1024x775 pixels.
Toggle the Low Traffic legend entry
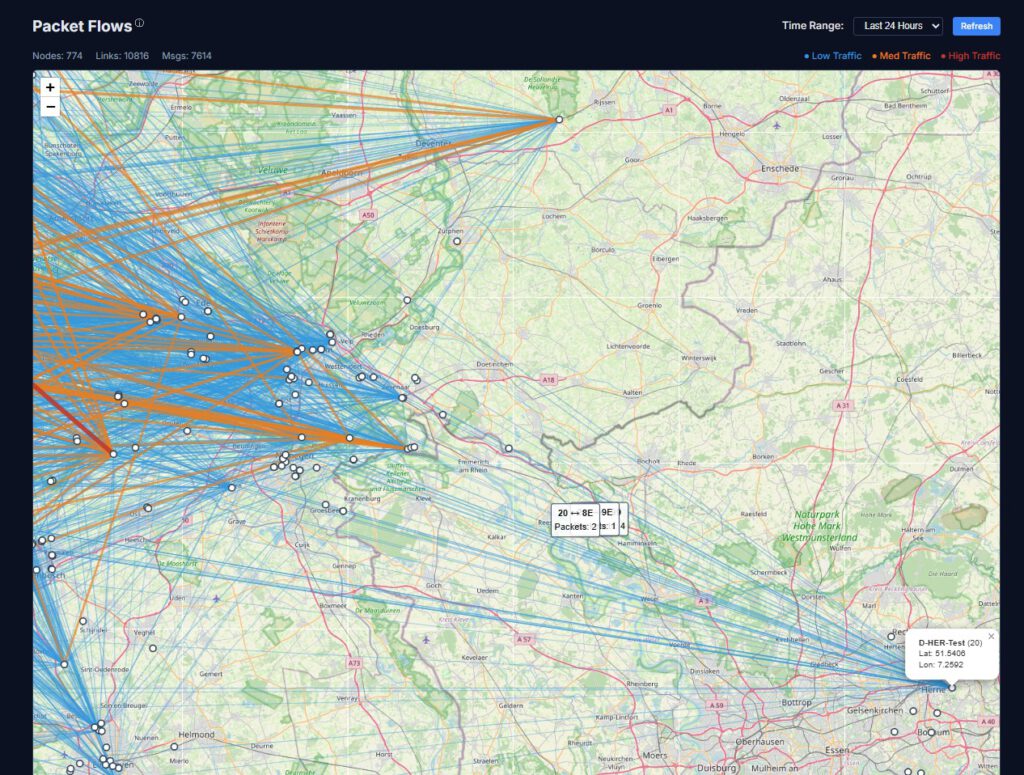pyautogui.click(x=833, y=56)
